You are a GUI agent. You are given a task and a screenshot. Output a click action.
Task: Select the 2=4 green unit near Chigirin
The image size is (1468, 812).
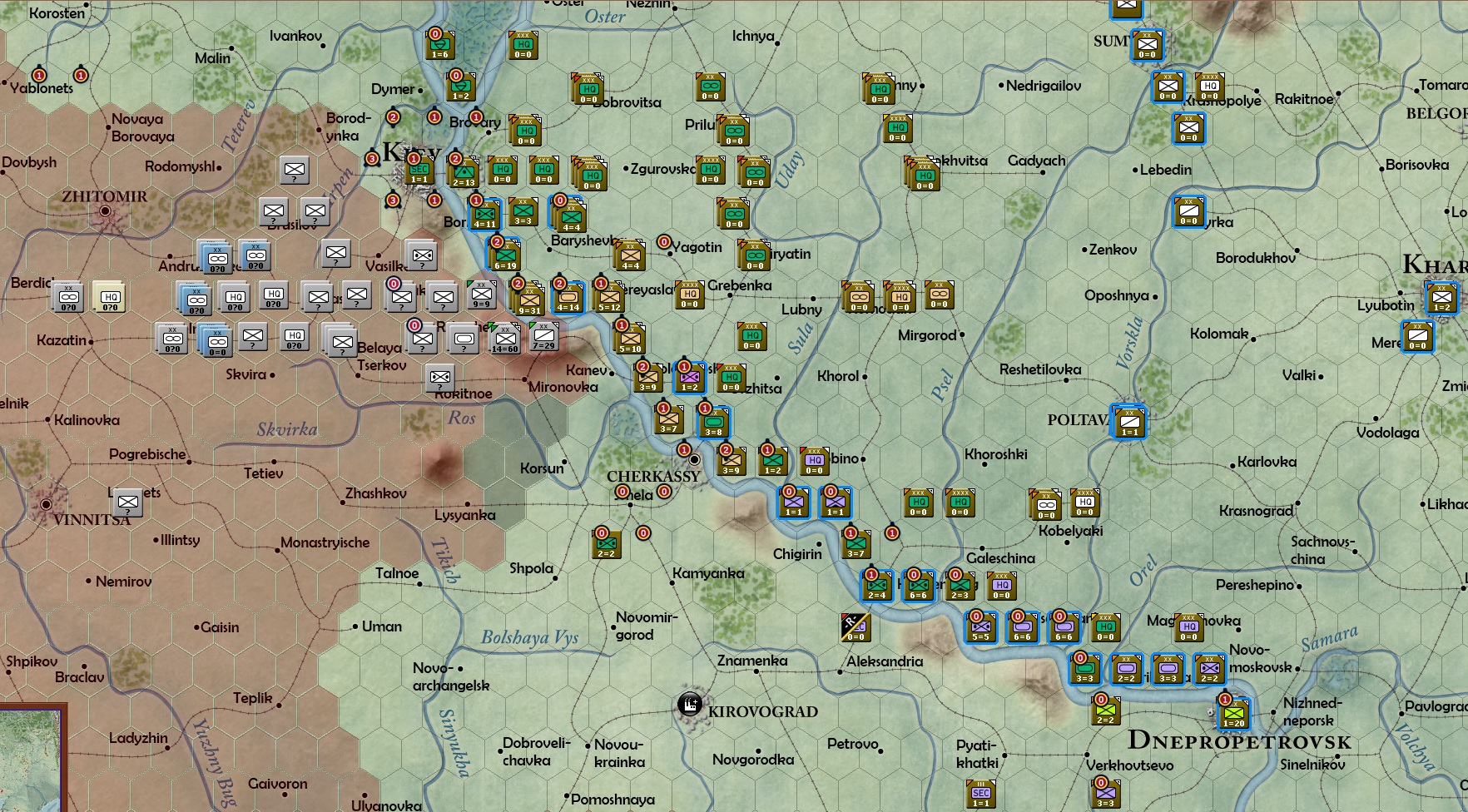(x=877, y=585)
